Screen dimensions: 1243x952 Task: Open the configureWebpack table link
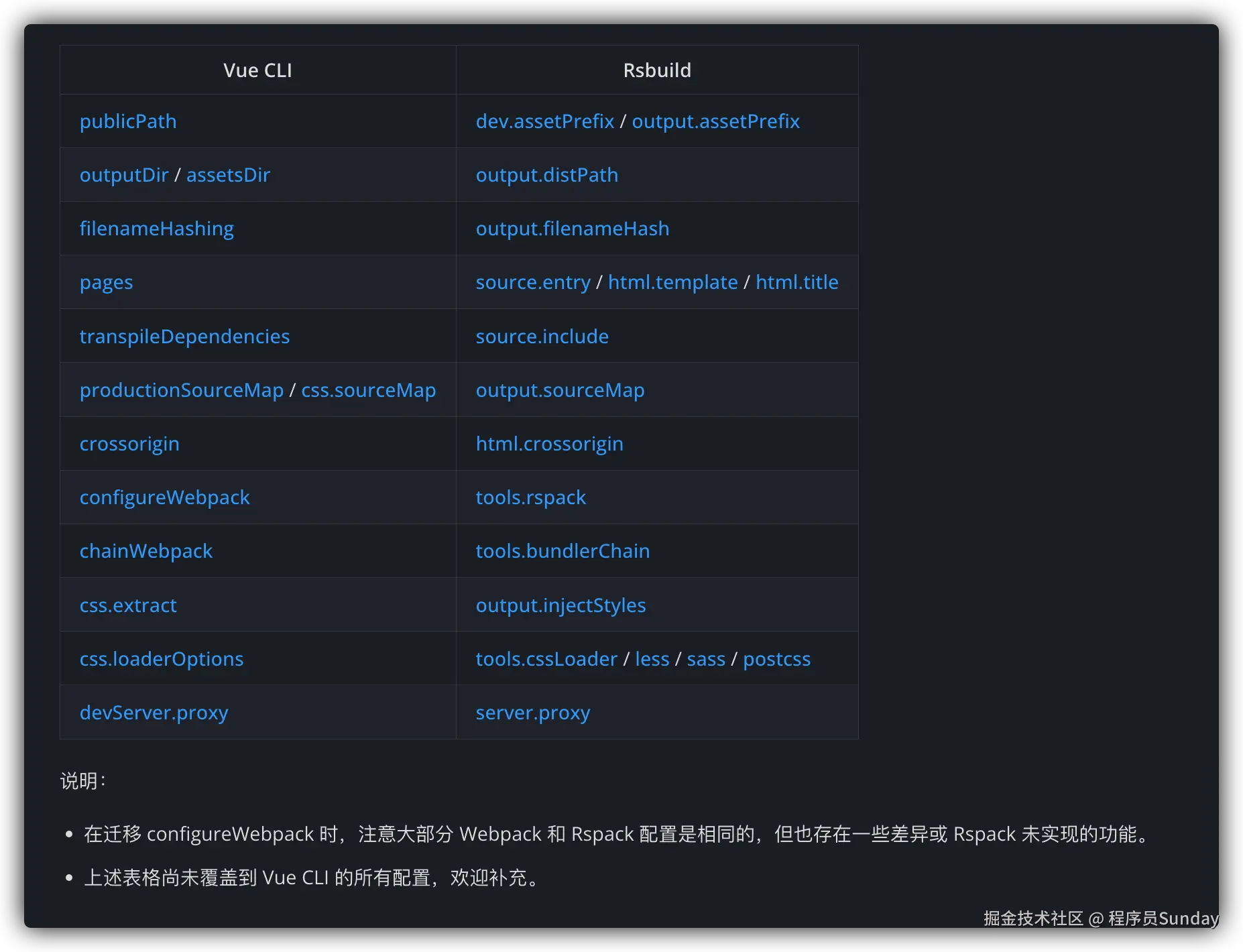[x=165, y=497]
